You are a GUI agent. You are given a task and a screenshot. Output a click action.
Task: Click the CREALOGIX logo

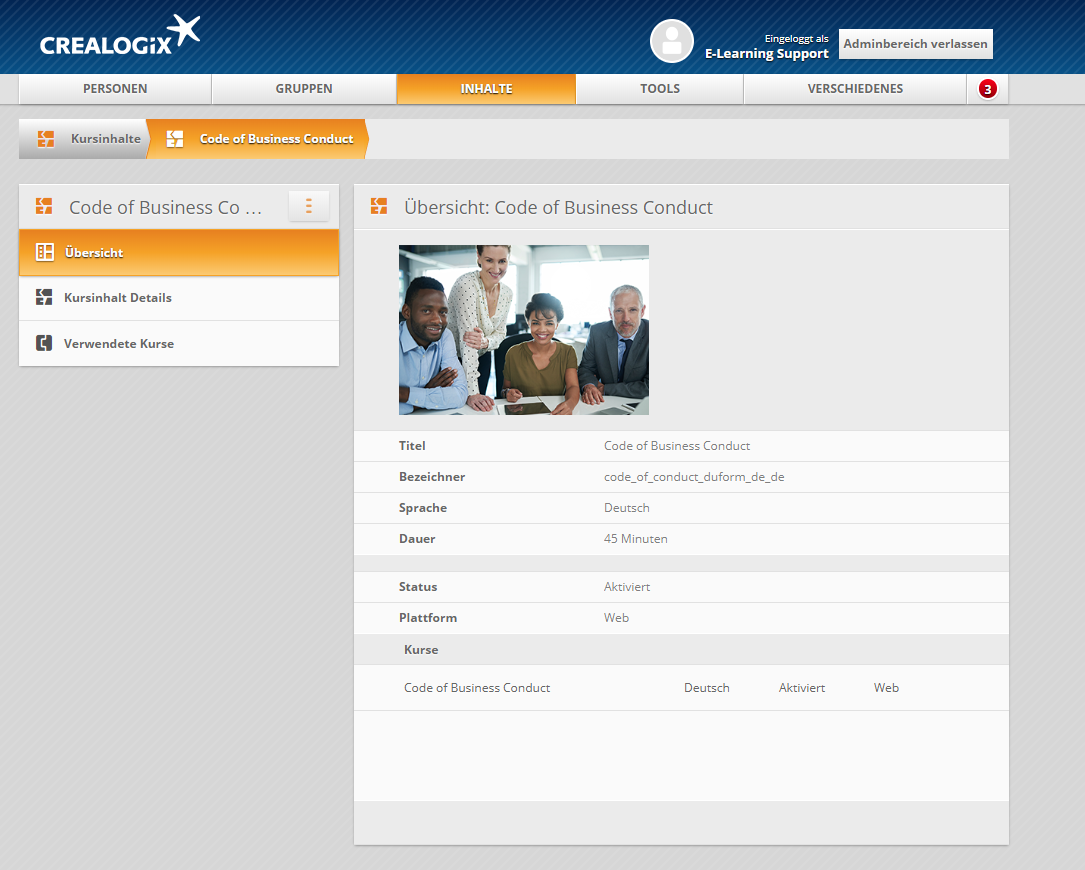point(119,36)
